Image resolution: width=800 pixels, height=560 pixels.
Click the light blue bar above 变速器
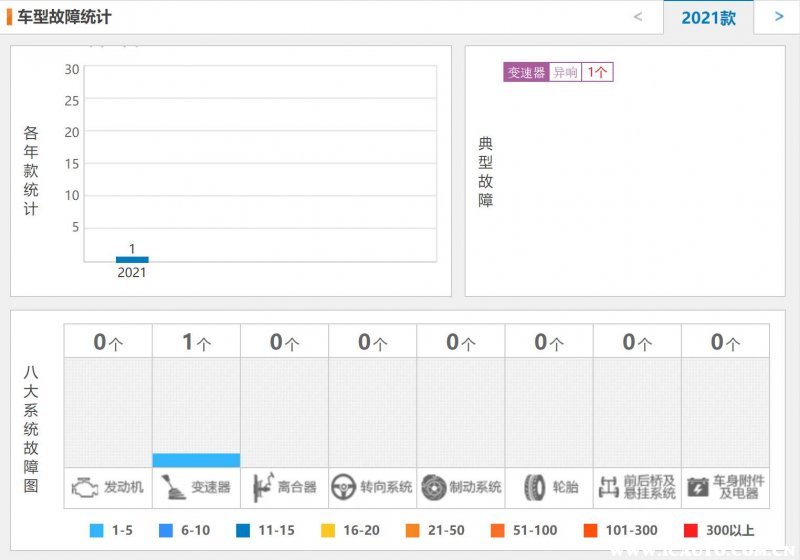point(196,460)
